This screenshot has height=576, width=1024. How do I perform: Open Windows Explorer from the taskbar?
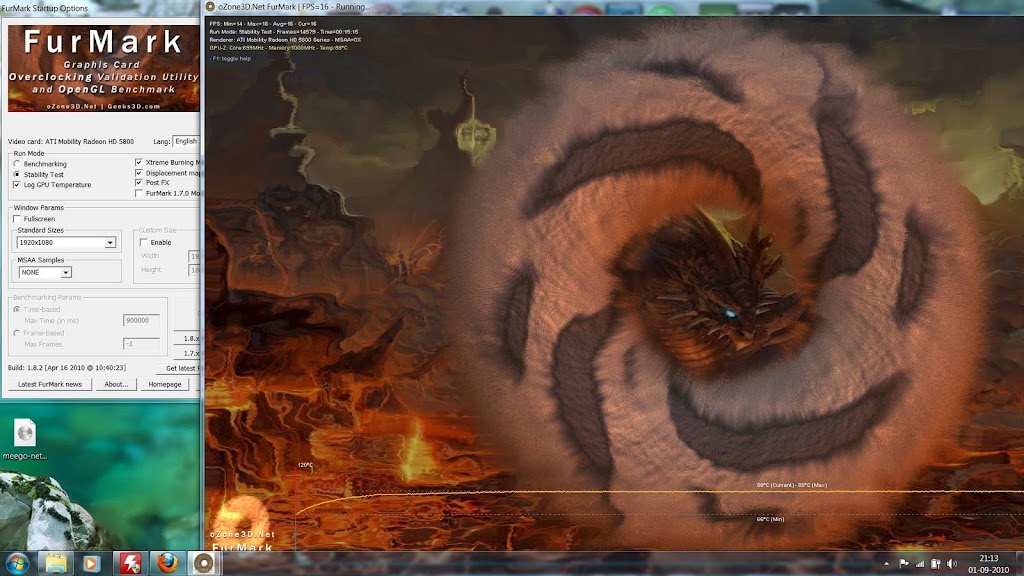coord(56,563)
